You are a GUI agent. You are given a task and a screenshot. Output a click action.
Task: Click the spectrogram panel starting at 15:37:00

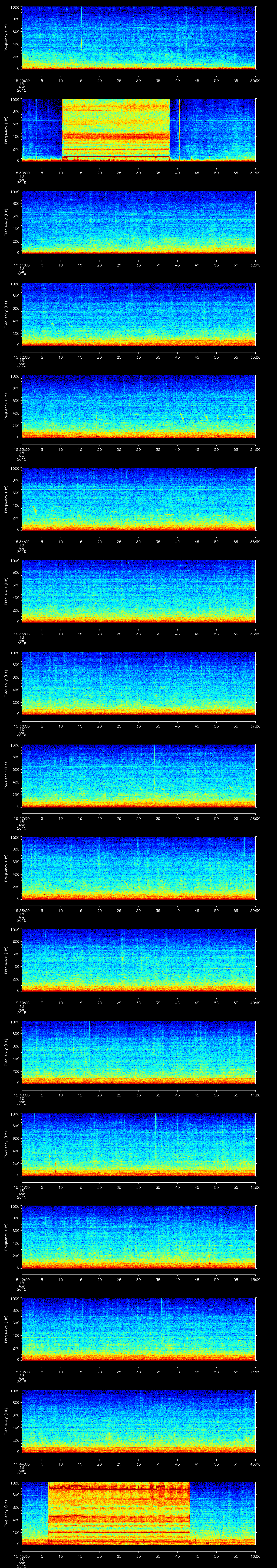pyautogui.click(x=139, y=775)
